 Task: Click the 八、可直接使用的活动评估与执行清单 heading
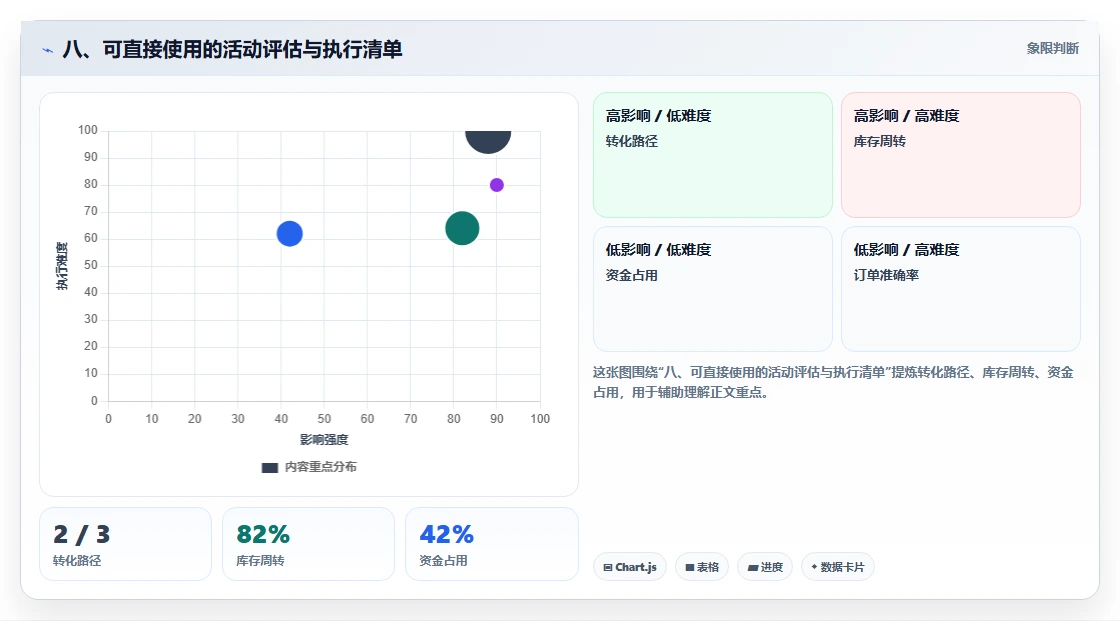(x=233, y=49)
